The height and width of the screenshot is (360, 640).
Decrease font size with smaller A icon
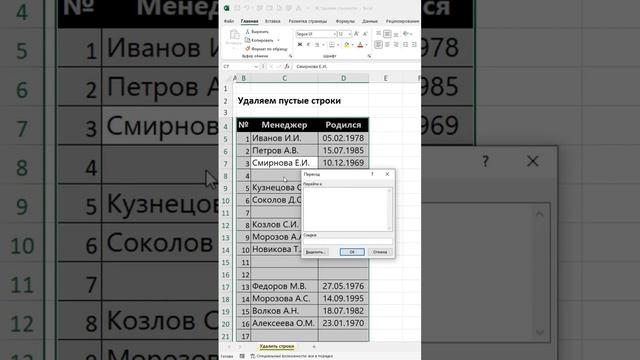click(365, 34)
